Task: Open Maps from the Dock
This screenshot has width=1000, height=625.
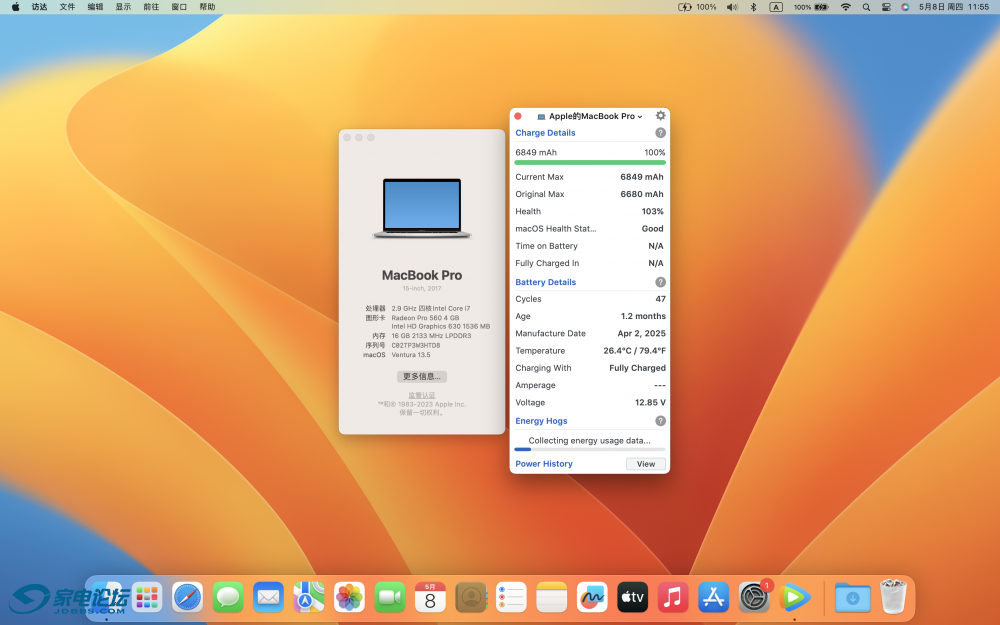Action: tap(309, 598)
